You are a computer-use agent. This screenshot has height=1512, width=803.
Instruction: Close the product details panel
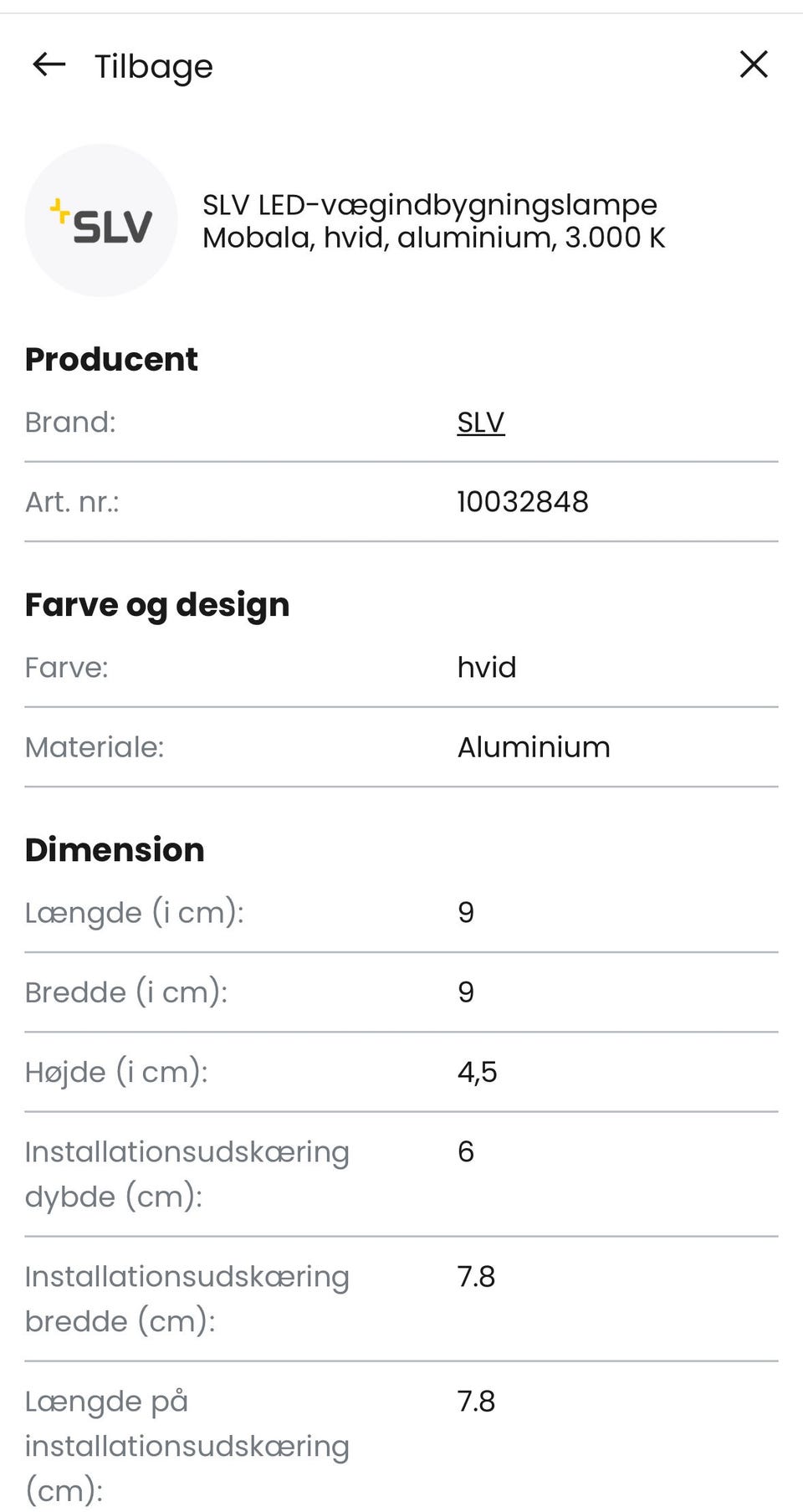point(754,64)
